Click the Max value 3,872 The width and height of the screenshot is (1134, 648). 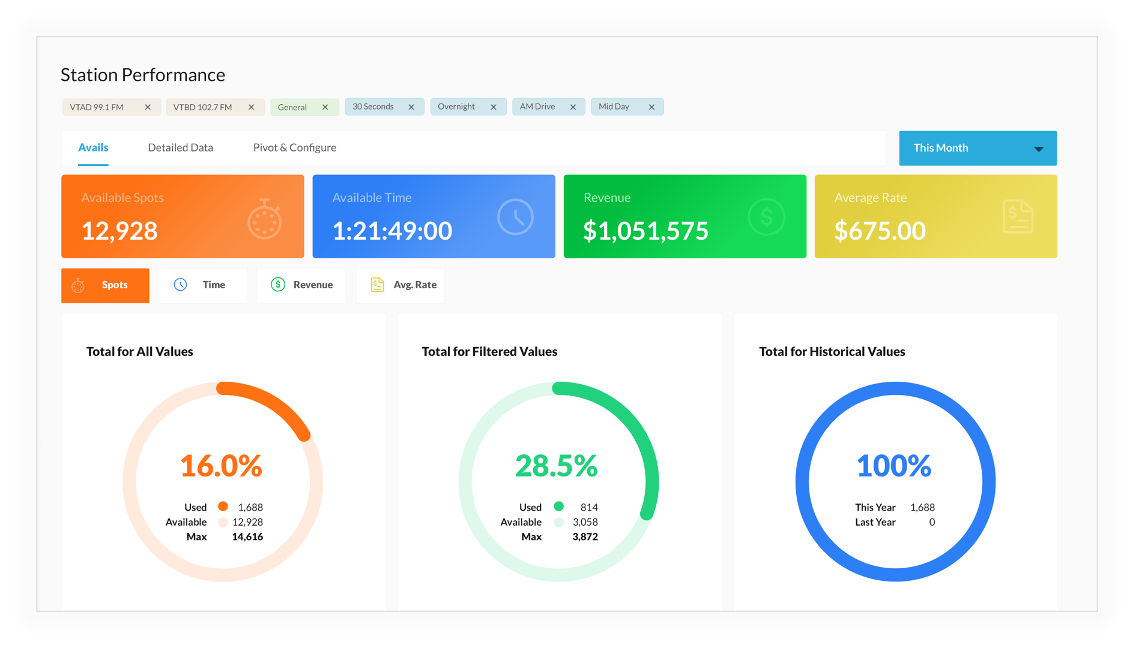pyautogui.click(x=585, y=537)
